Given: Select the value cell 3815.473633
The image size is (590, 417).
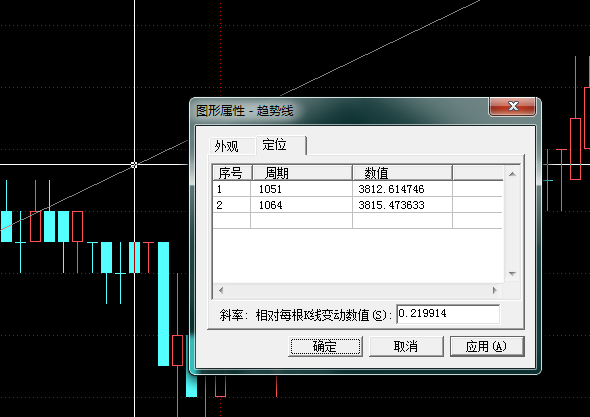Looking at the screenshot, I should pyautogui.click(x=402, y=205).
